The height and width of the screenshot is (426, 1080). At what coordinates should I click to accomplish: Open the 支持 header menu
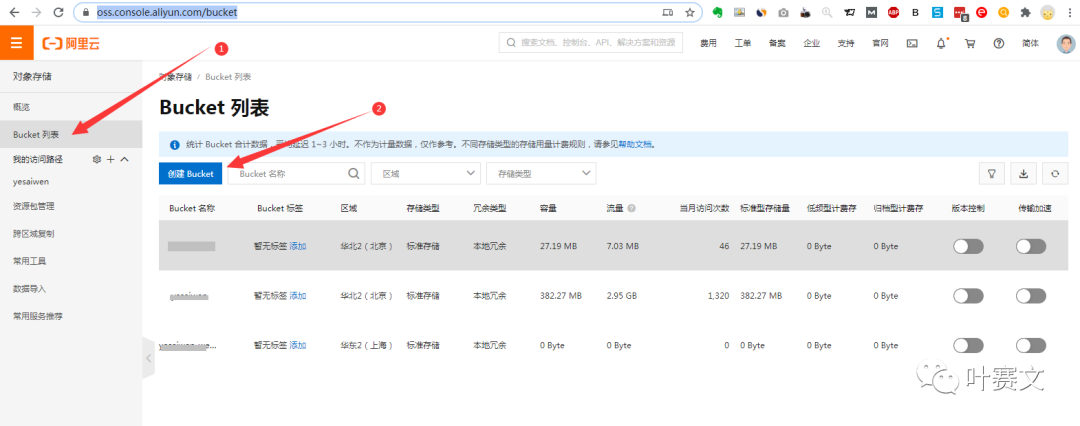[x=846, y=43]
